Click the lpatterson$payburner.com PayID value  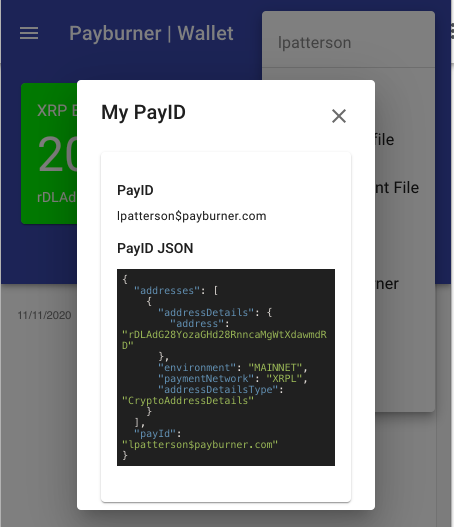click(x=192, y=216)
